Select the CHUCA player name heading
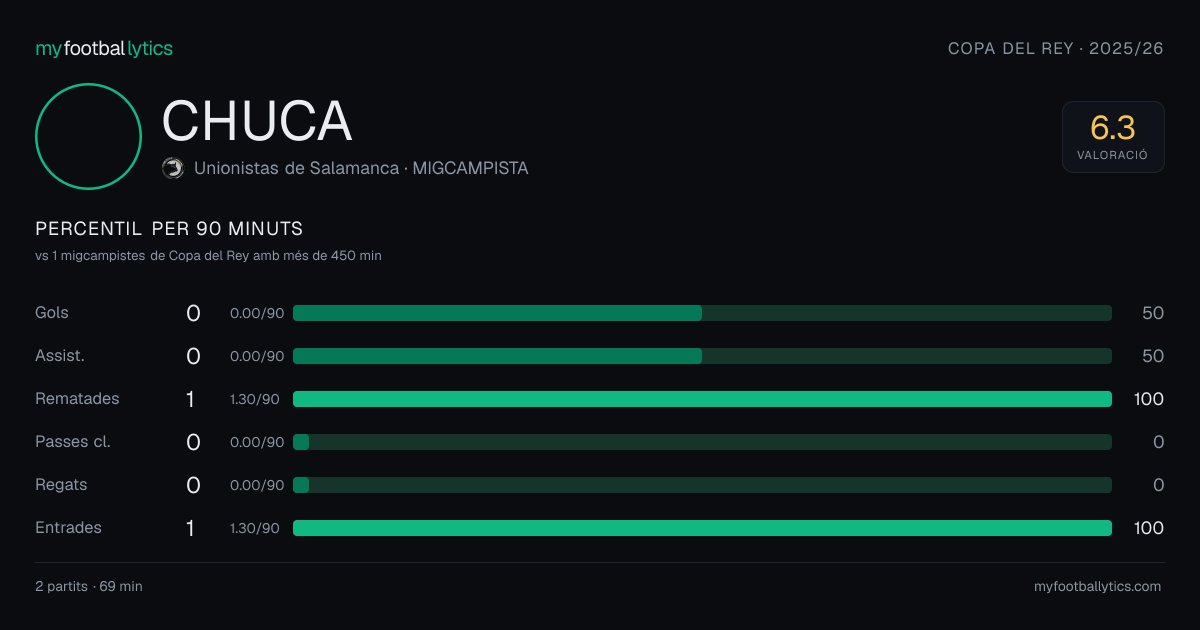The height and width of the screenshot is (630, 1200). click(x=257, y=121)
